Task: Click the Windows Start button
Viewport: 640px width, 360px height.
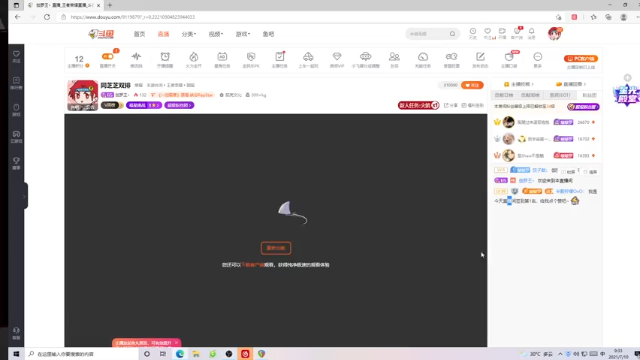Action: point(16,354)
